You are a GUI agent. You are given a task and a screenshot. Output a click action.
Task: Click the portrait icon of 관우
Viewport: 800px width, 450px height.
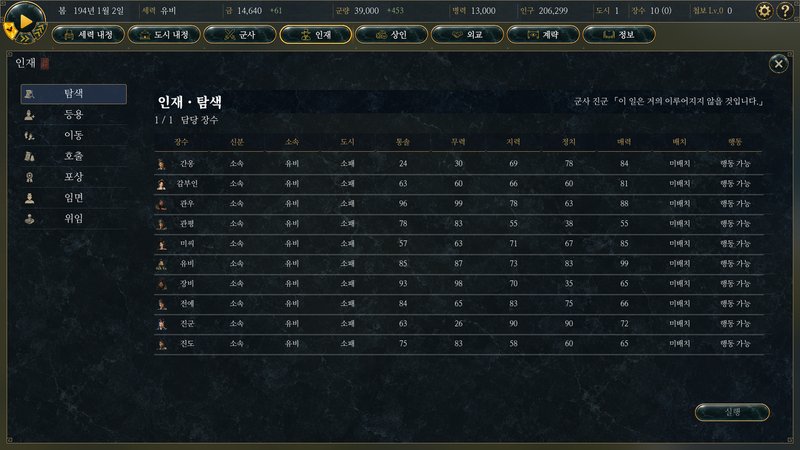161,204
